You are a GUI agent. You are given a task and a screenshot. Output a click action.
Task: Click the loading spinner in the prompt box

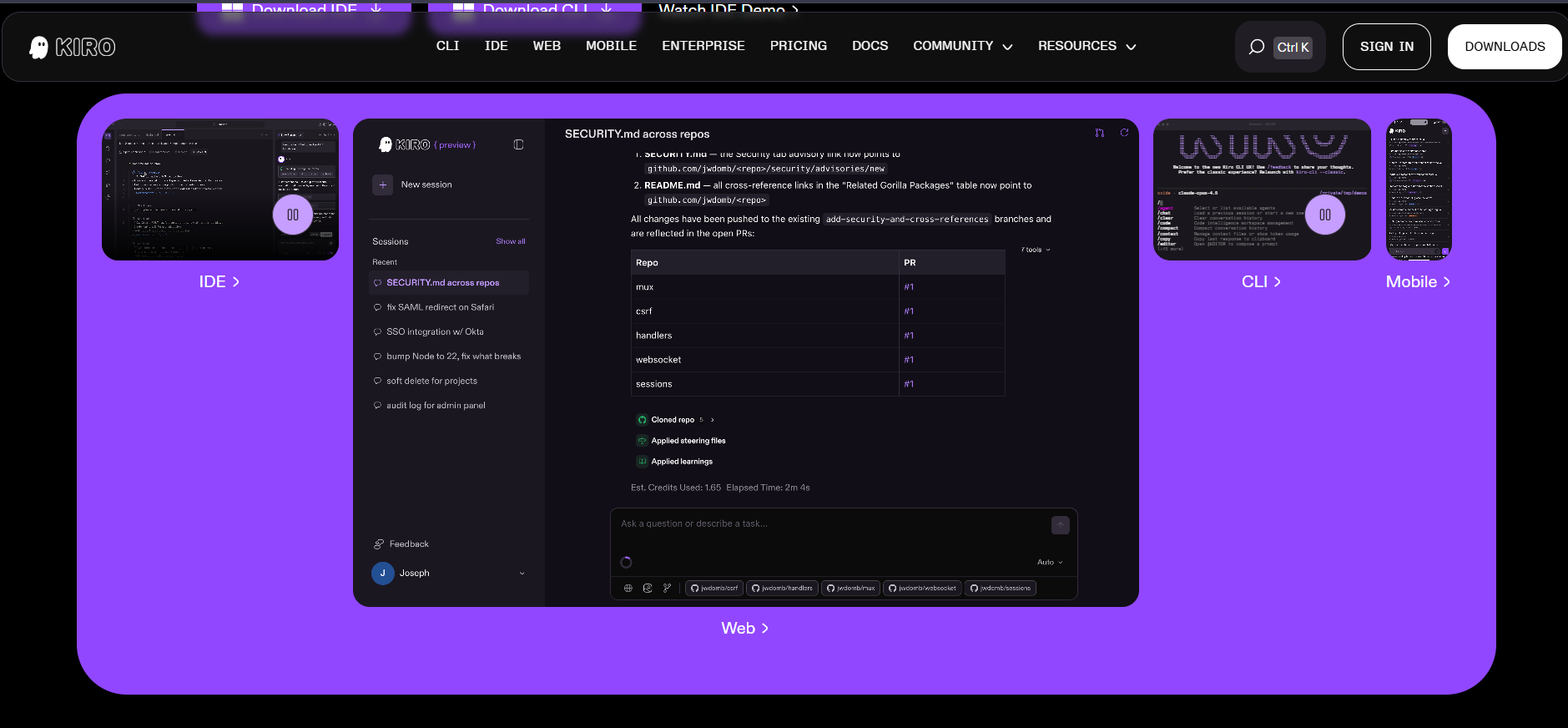[627, 562]
